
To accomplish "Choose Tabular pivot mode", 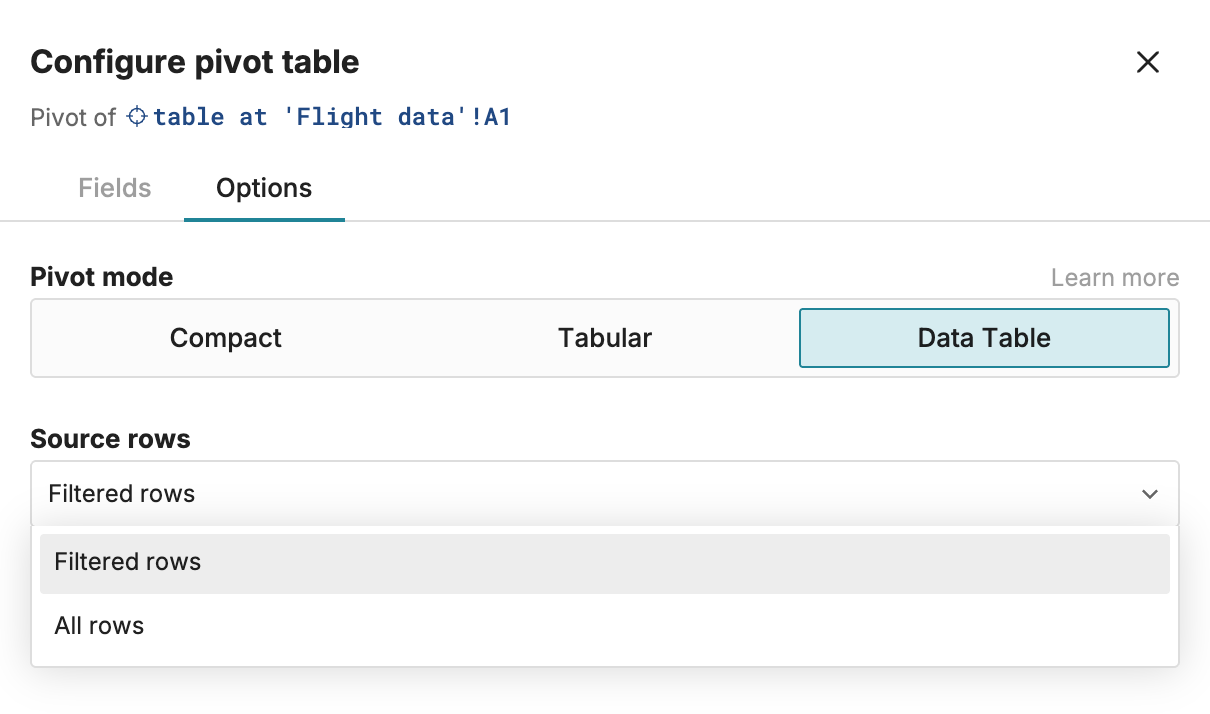I will point(605,338).
